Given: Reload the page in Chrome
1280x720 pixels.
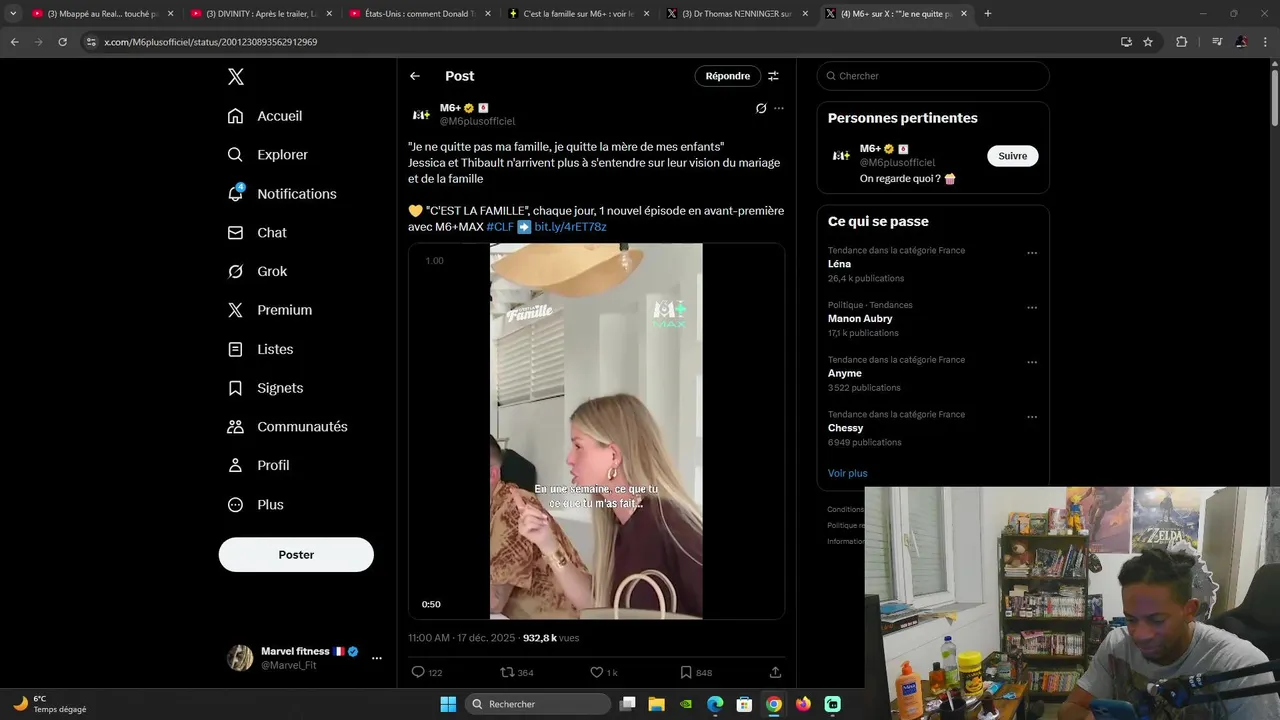Looking at the screenshot, I should [62, 42].
